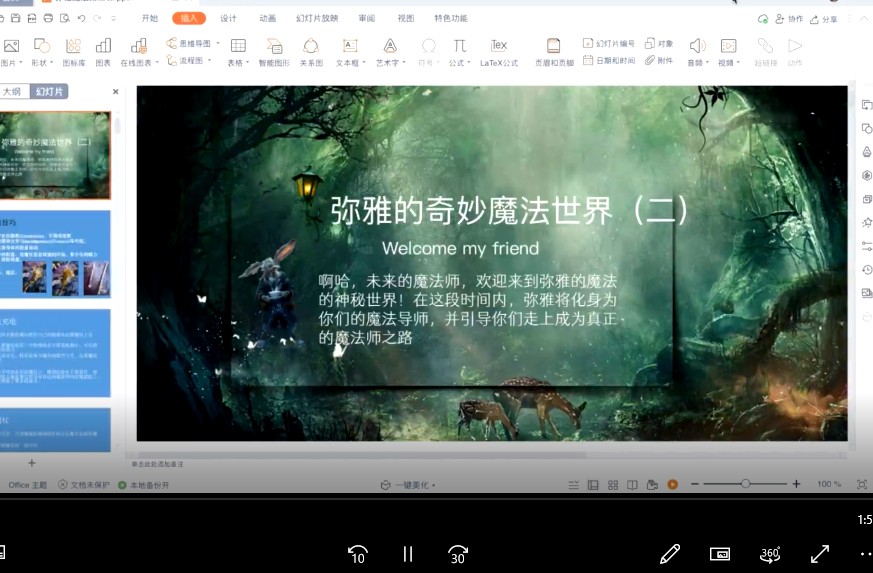Viewport: 873px width, 573px height.
Task: Open the print preview icon
Action: [65, 18]
